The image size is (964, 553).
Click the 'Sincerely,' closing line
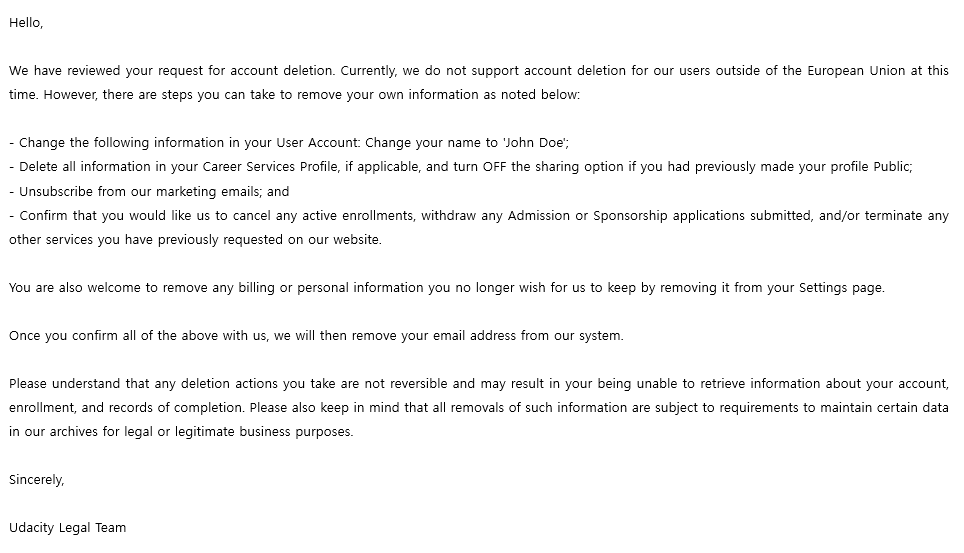click(x=36, y=479)
